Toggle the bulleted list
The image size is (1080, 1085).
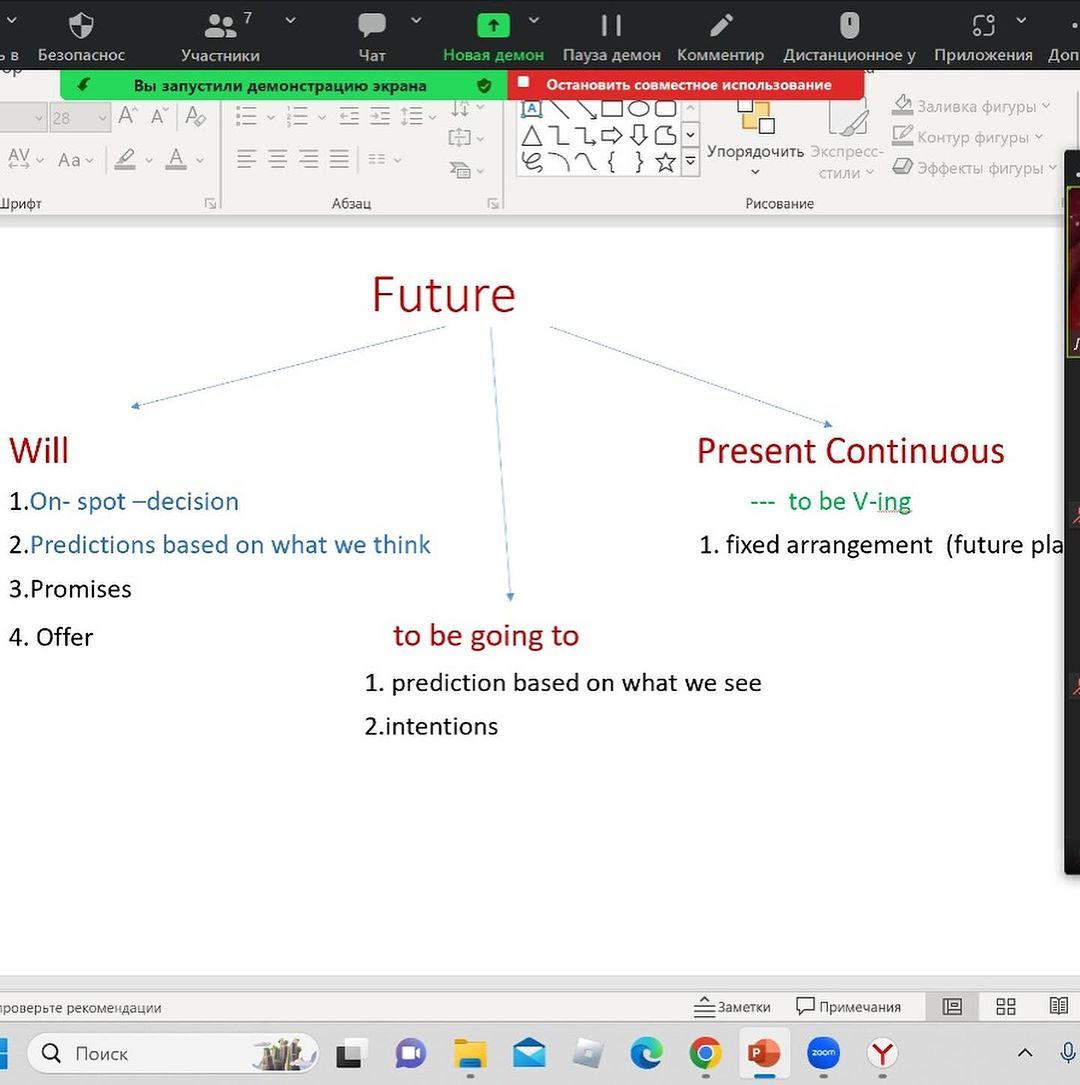click(246, 116)
